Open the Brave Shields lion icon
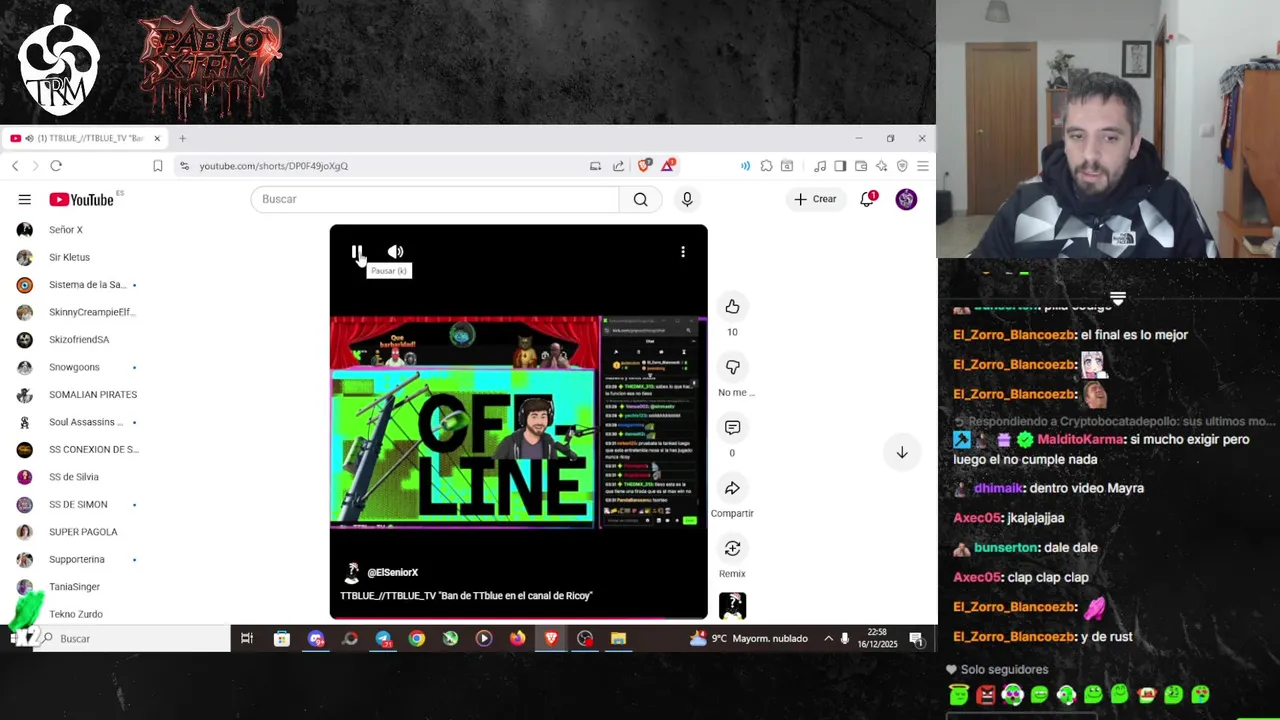The image size is (1280, 720). (x=644, y=166)
